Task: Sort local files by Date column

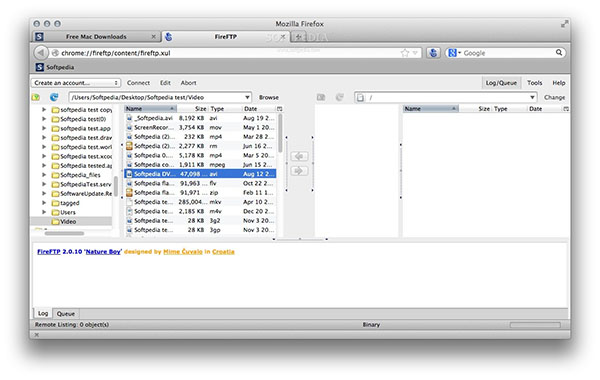Action: [258, 109]
